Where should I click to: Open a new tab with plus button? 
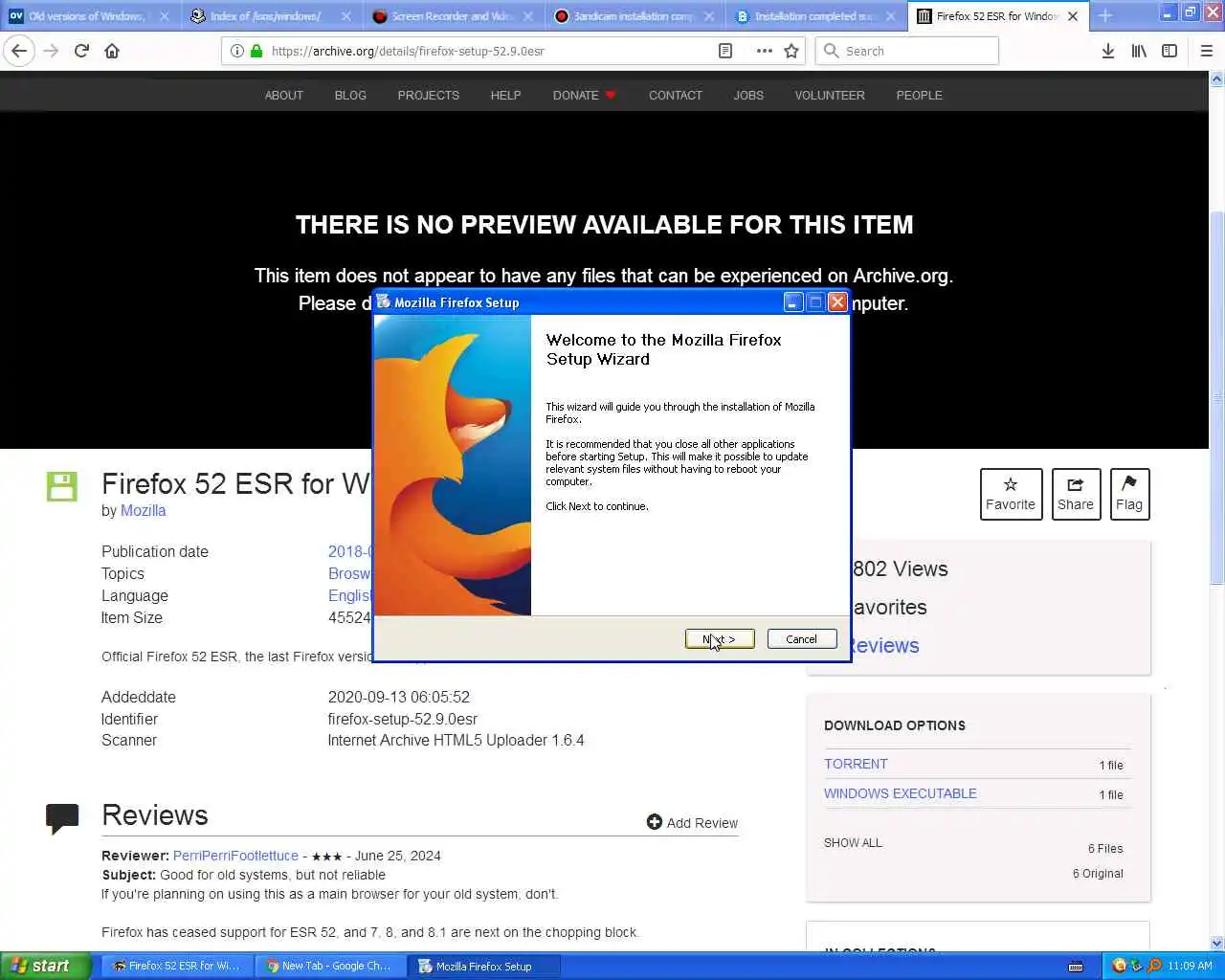[1105, 15]
